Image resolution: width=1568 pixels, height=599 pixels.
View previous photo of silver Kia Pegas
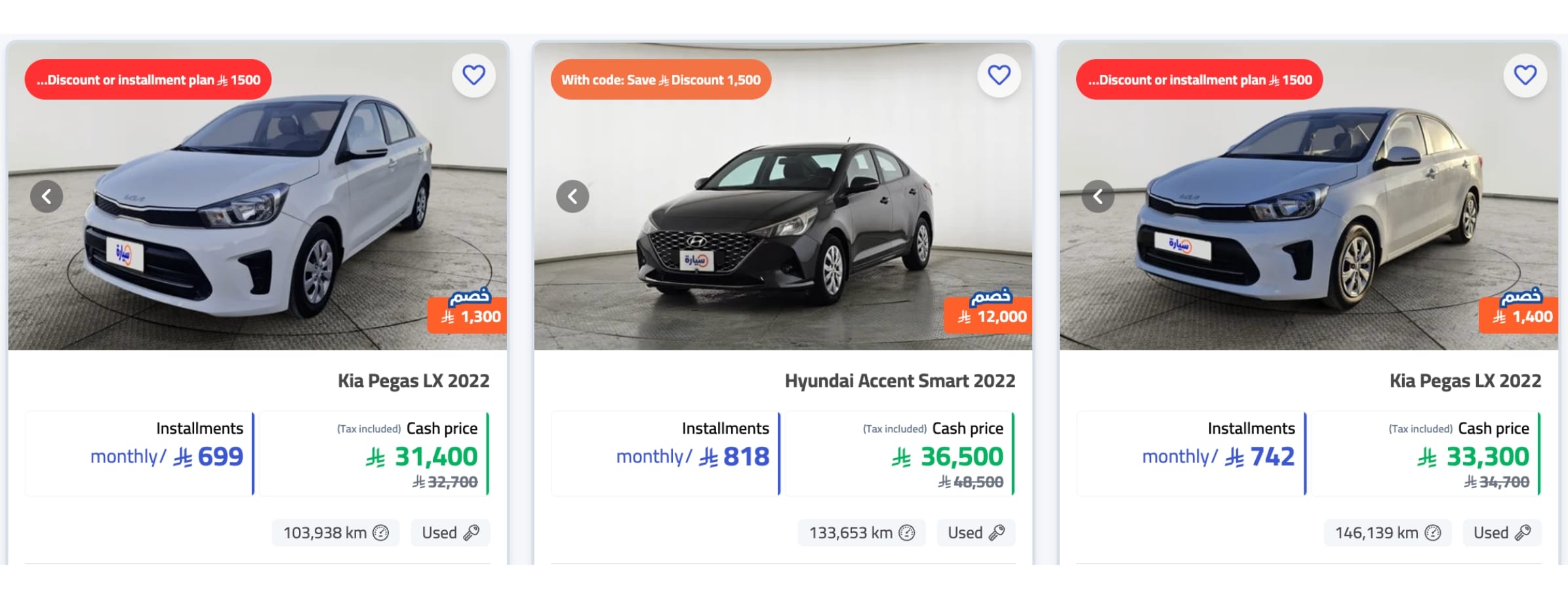pyautogui.click(x=1098, y=196)
